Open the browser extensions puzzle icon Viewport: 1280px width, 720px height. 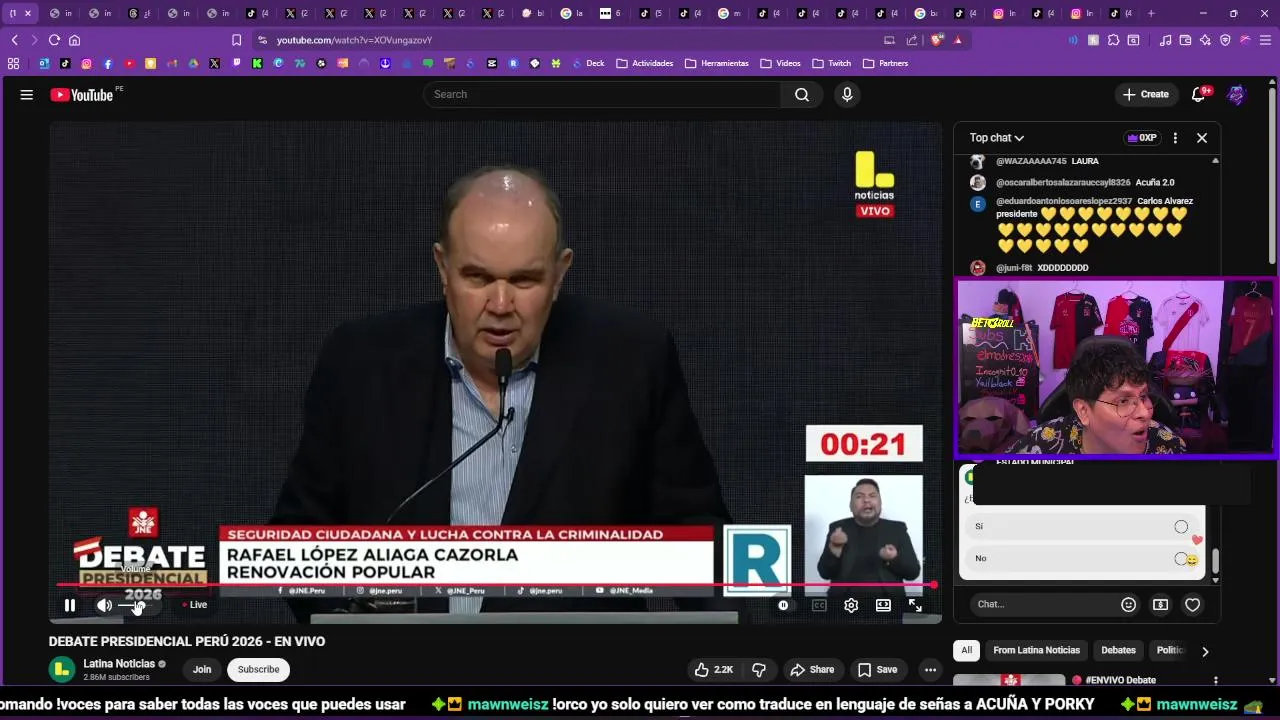(1113, 40)
